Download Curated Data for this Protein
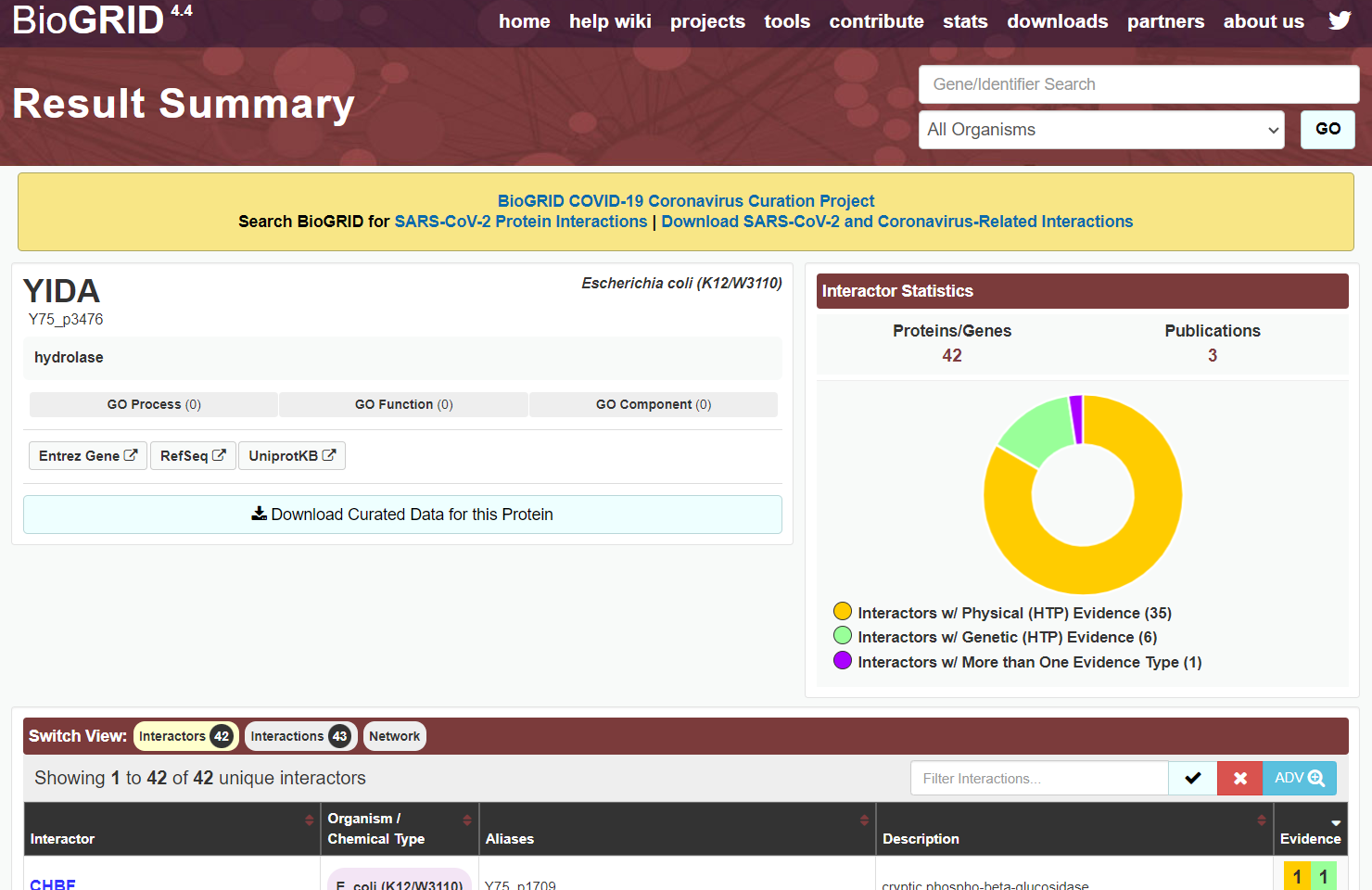Viewport: 1372px width, 890px height. 402,515
